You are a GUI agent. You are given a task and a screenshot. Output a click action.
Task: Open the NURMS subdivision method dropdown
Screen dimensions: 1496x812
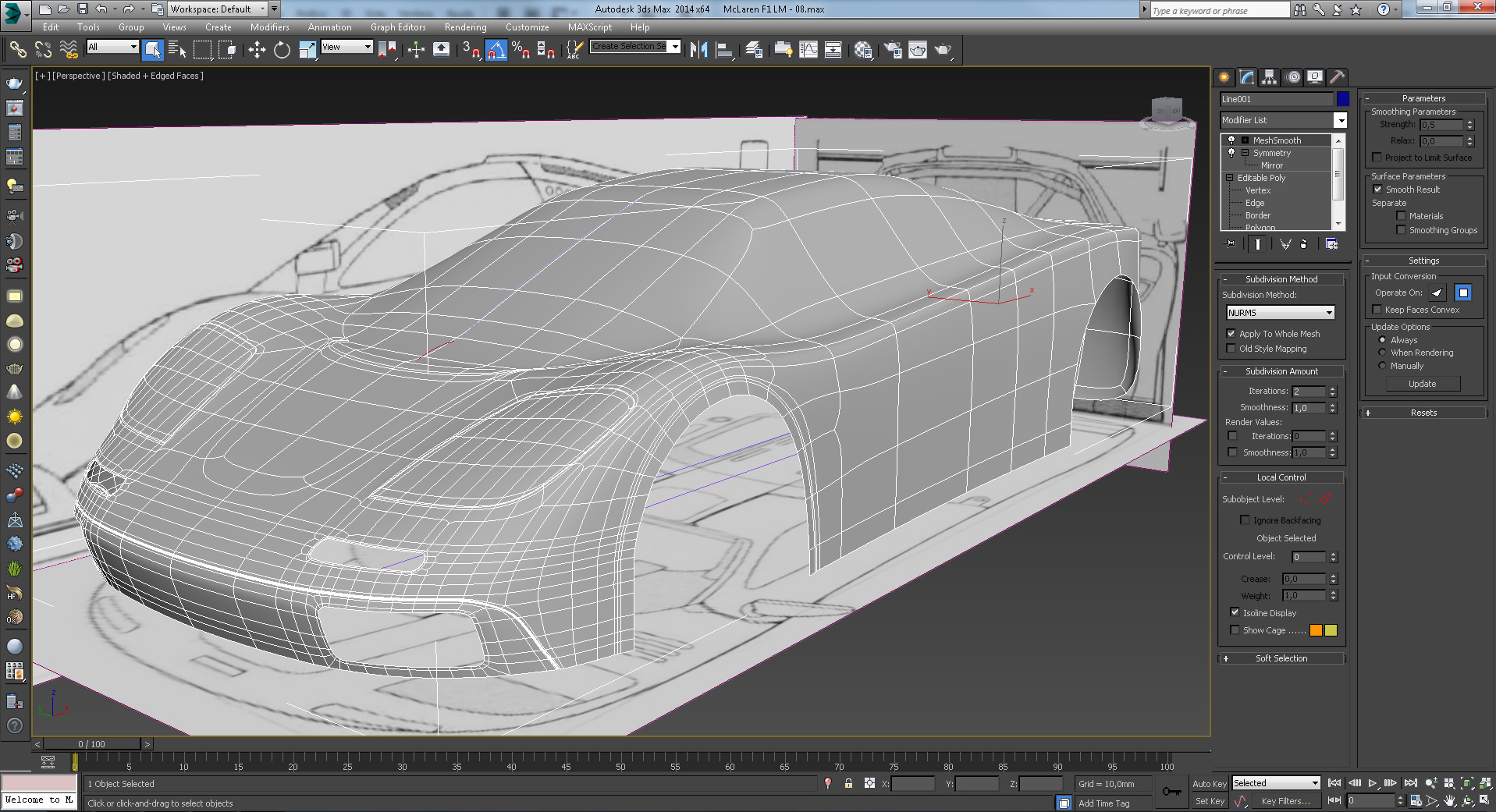(x=1281, y=313)
